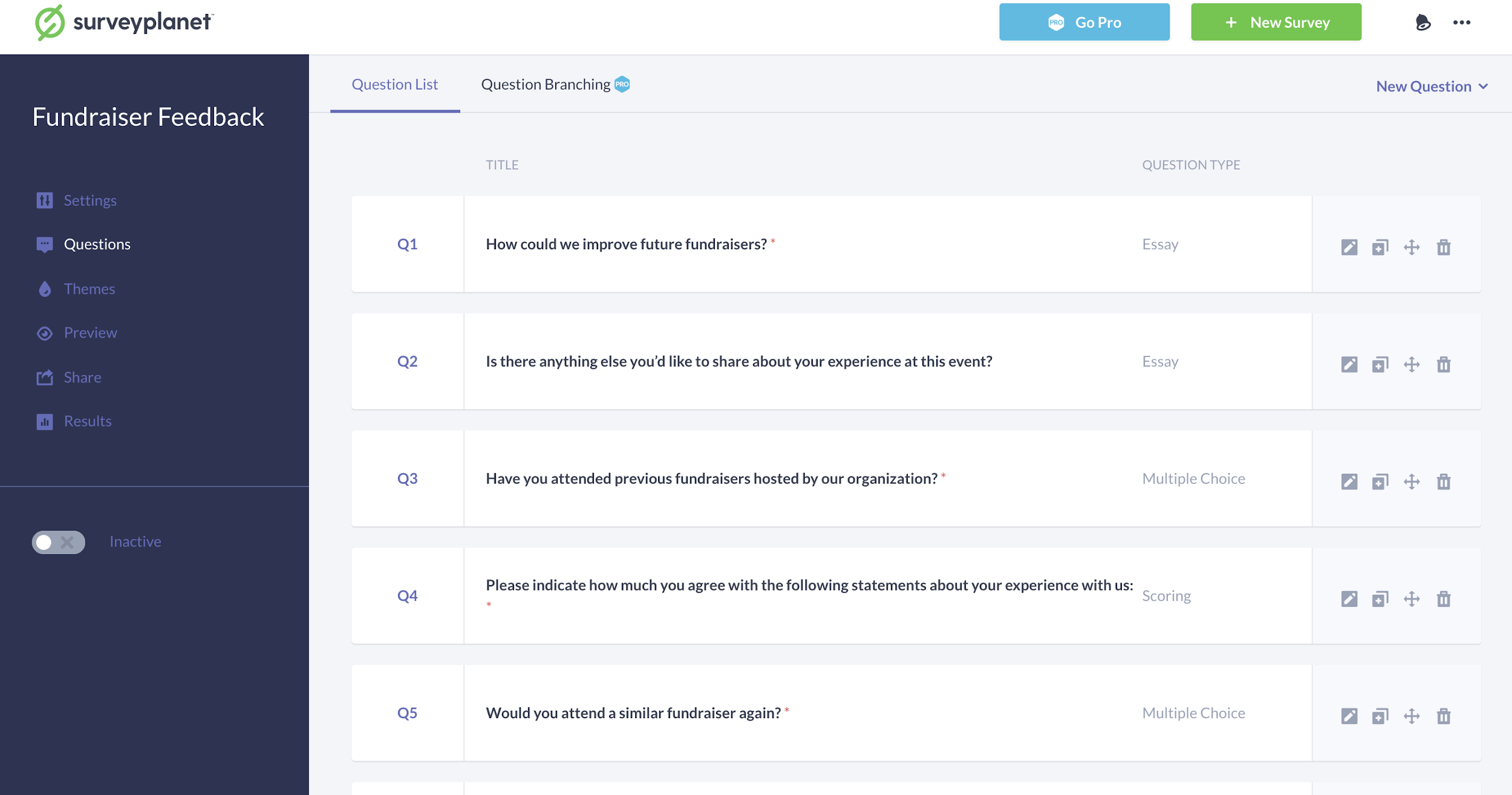The width and height of the screenshot is (1512, 795).
Task: Toggle the survey active/inactive switch
Action: click(57, 541)
